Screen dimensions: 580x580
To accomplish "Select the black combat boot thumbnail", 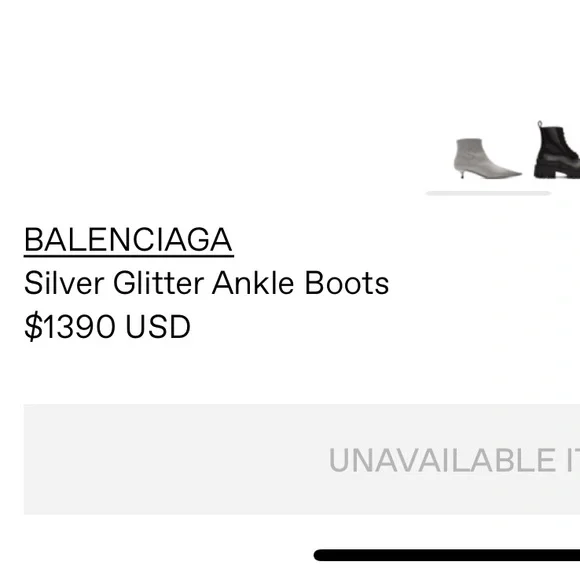I will (557, 150).
